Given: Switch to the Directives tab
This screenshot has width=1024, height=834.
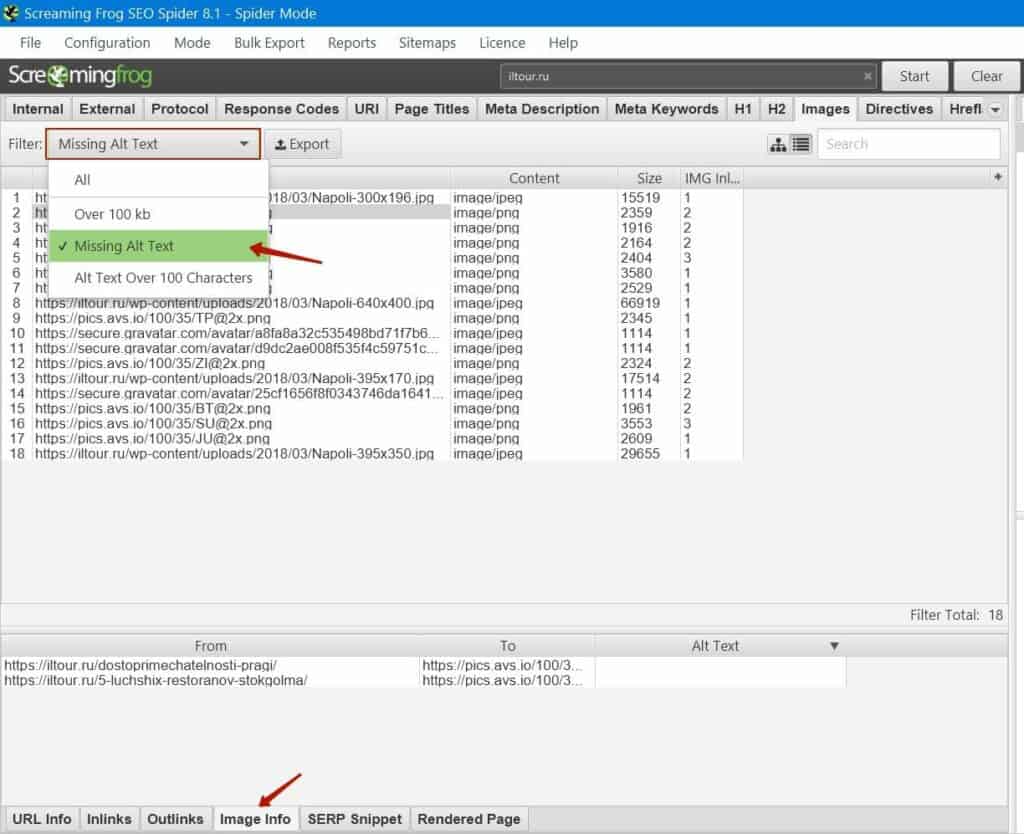Looking at the screenshot, I should click(x=899, y=109).
